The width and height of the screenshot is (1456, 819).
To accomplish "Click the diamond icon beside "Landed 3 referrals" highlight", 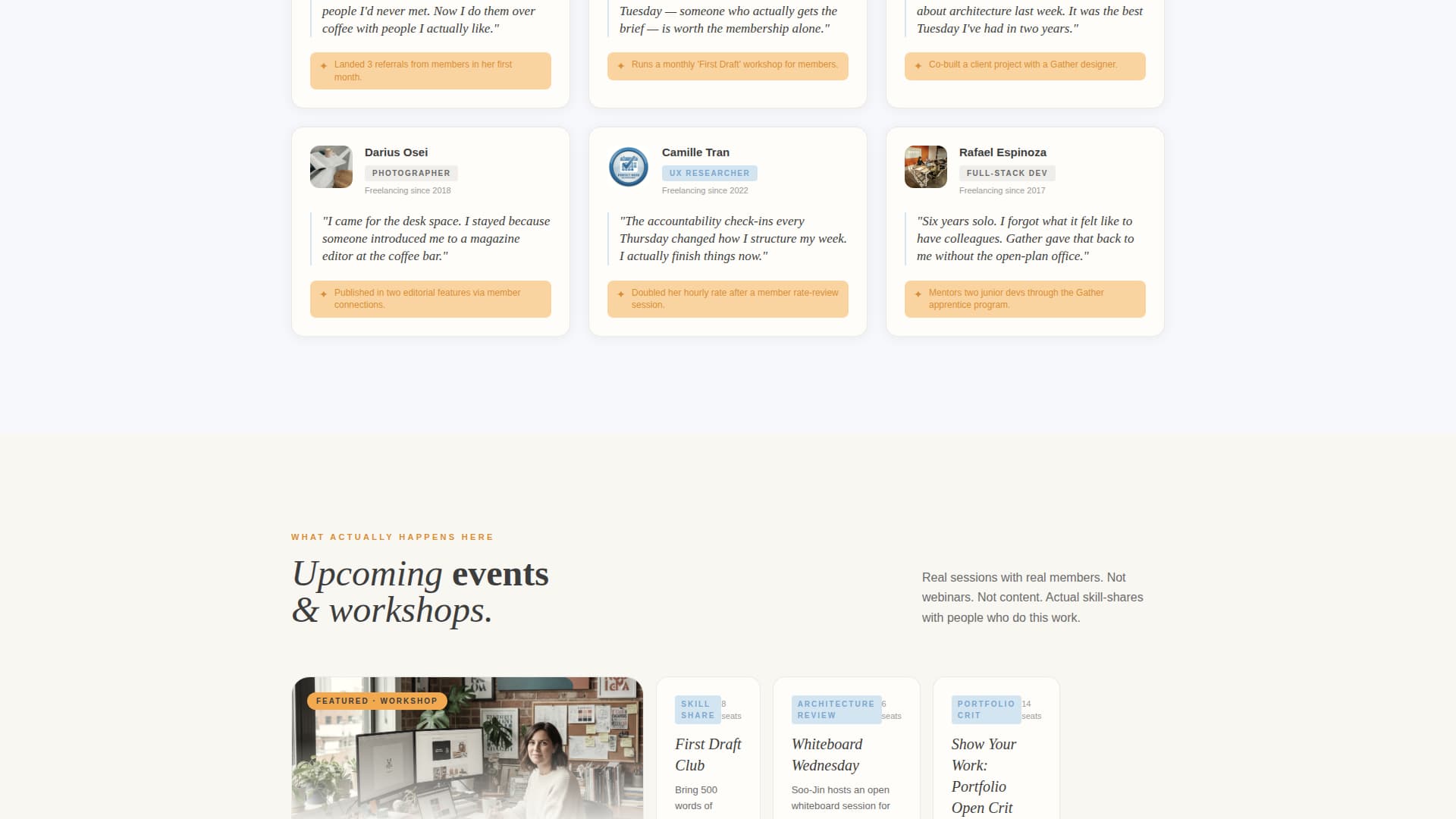I will coord(325,66).
